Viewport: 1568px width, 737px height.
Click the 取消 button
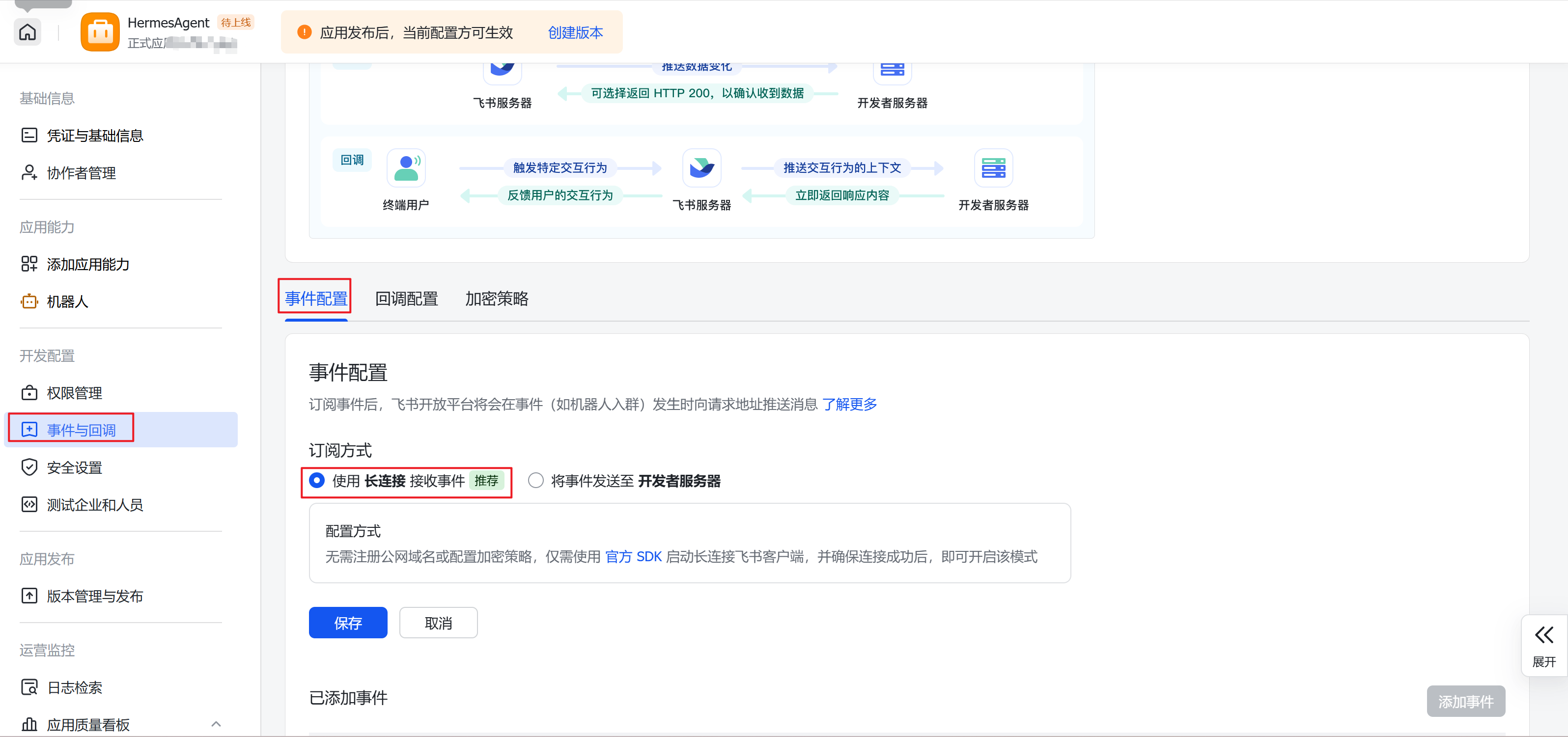click(x=438, y=623)
